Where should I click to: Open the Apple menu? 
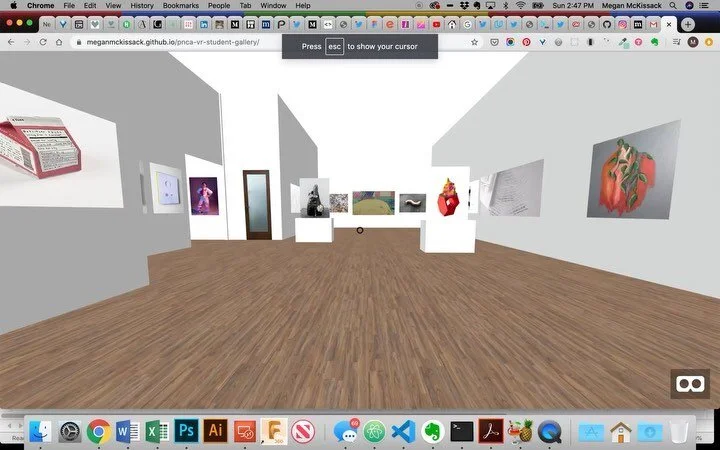13,6
